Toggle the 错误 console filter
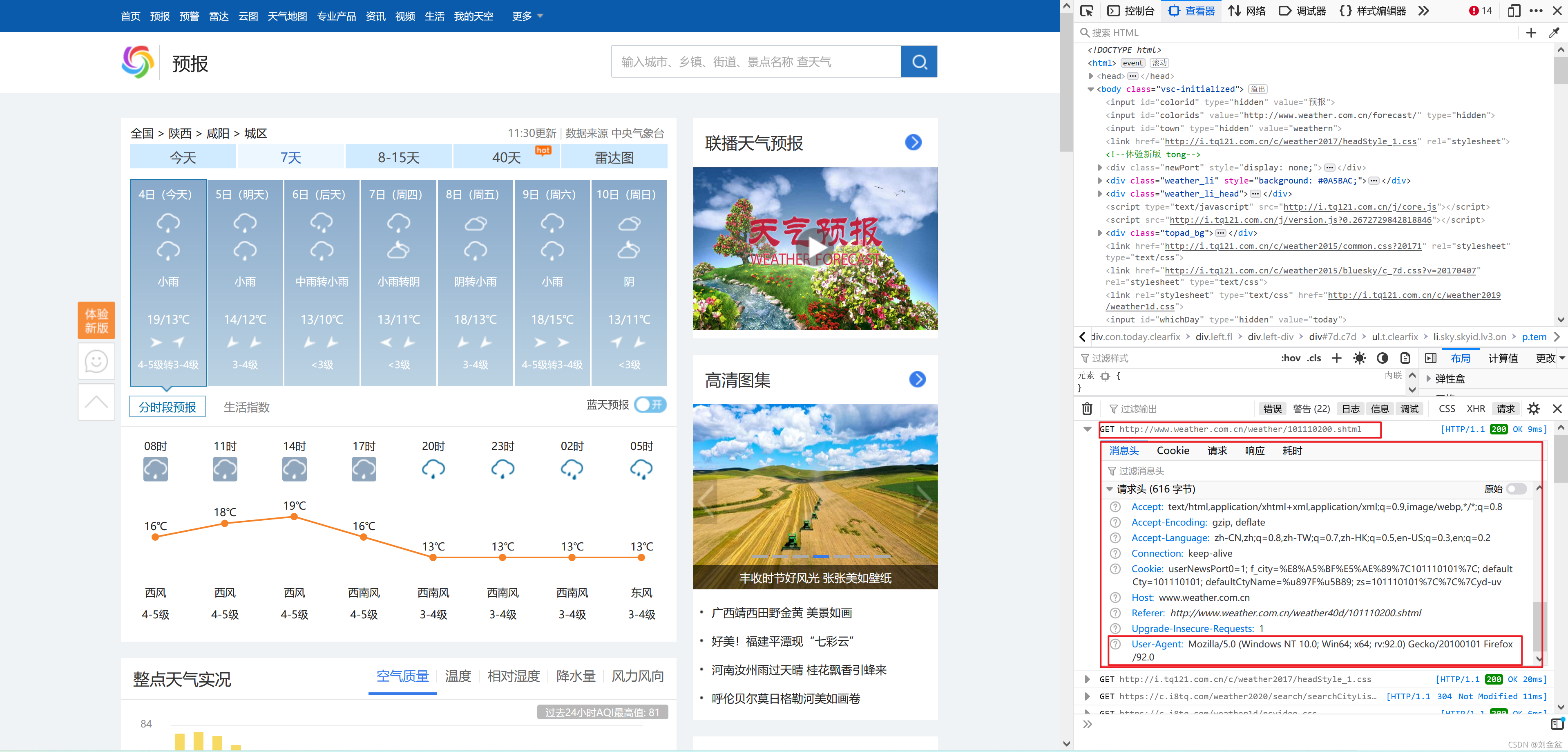 [x=1272, y=409]
